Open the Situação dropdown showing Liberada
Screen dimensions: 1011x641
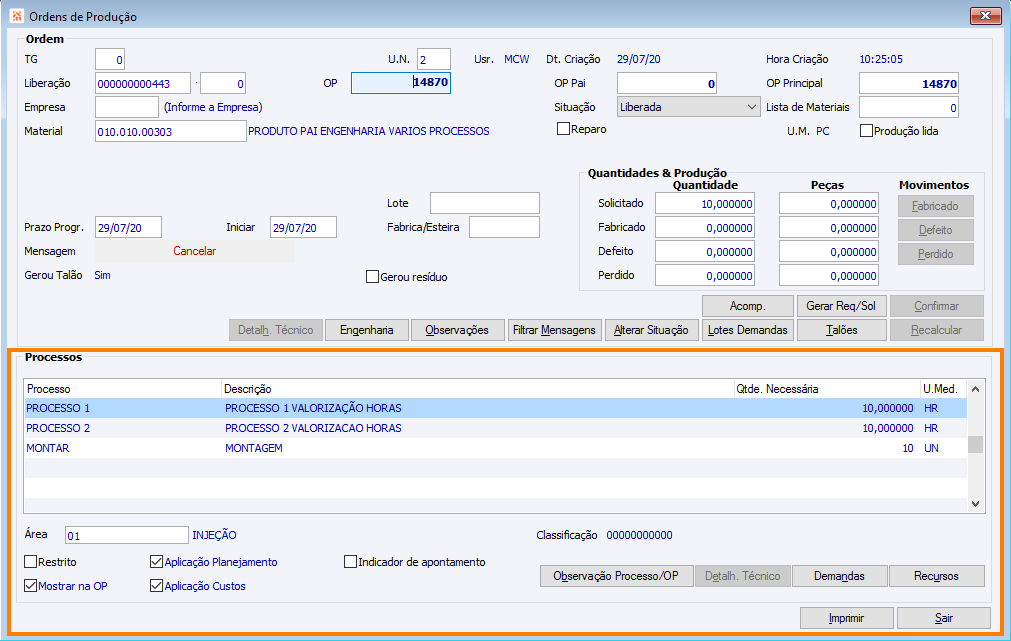click(x=687, y=107)
